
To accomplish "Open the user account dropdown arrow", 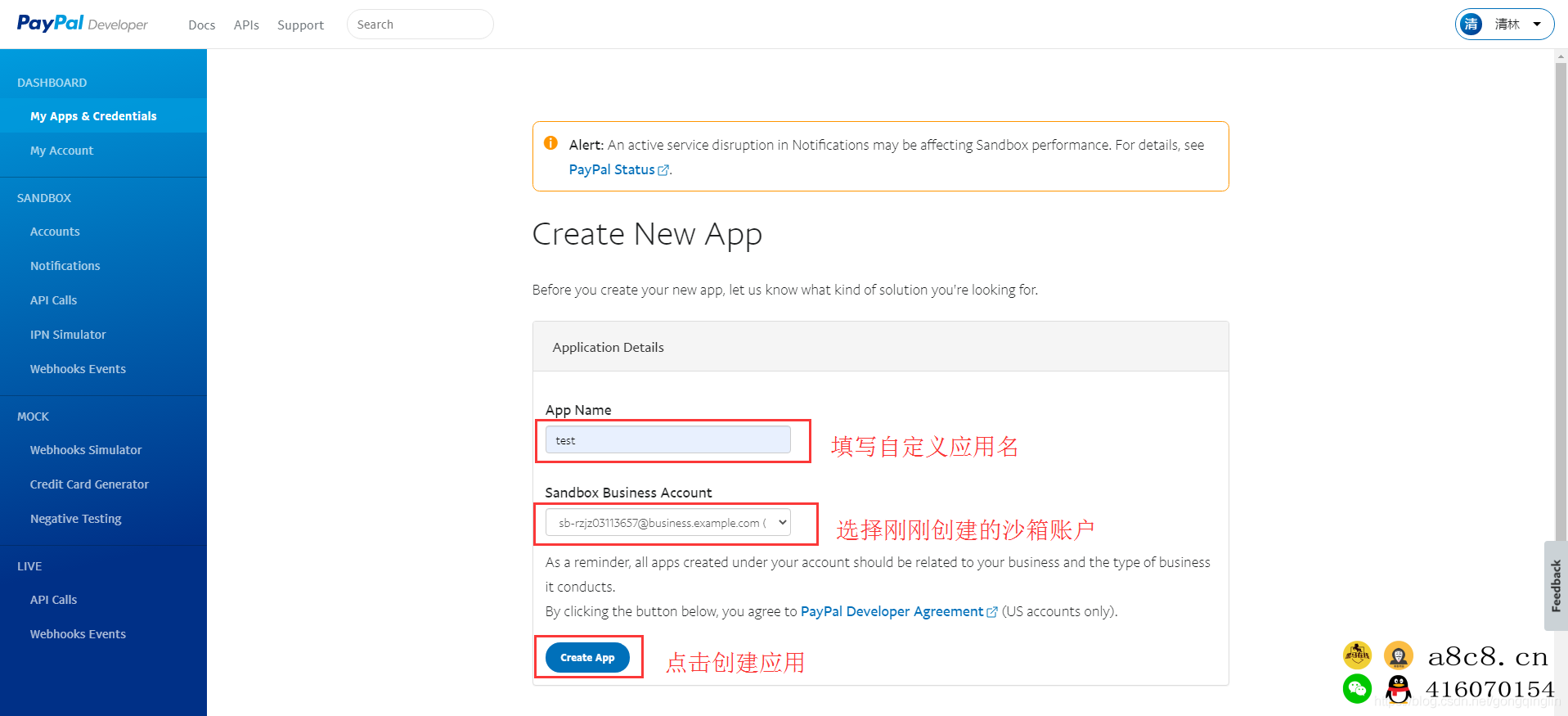I will [x=1537, y=24].
